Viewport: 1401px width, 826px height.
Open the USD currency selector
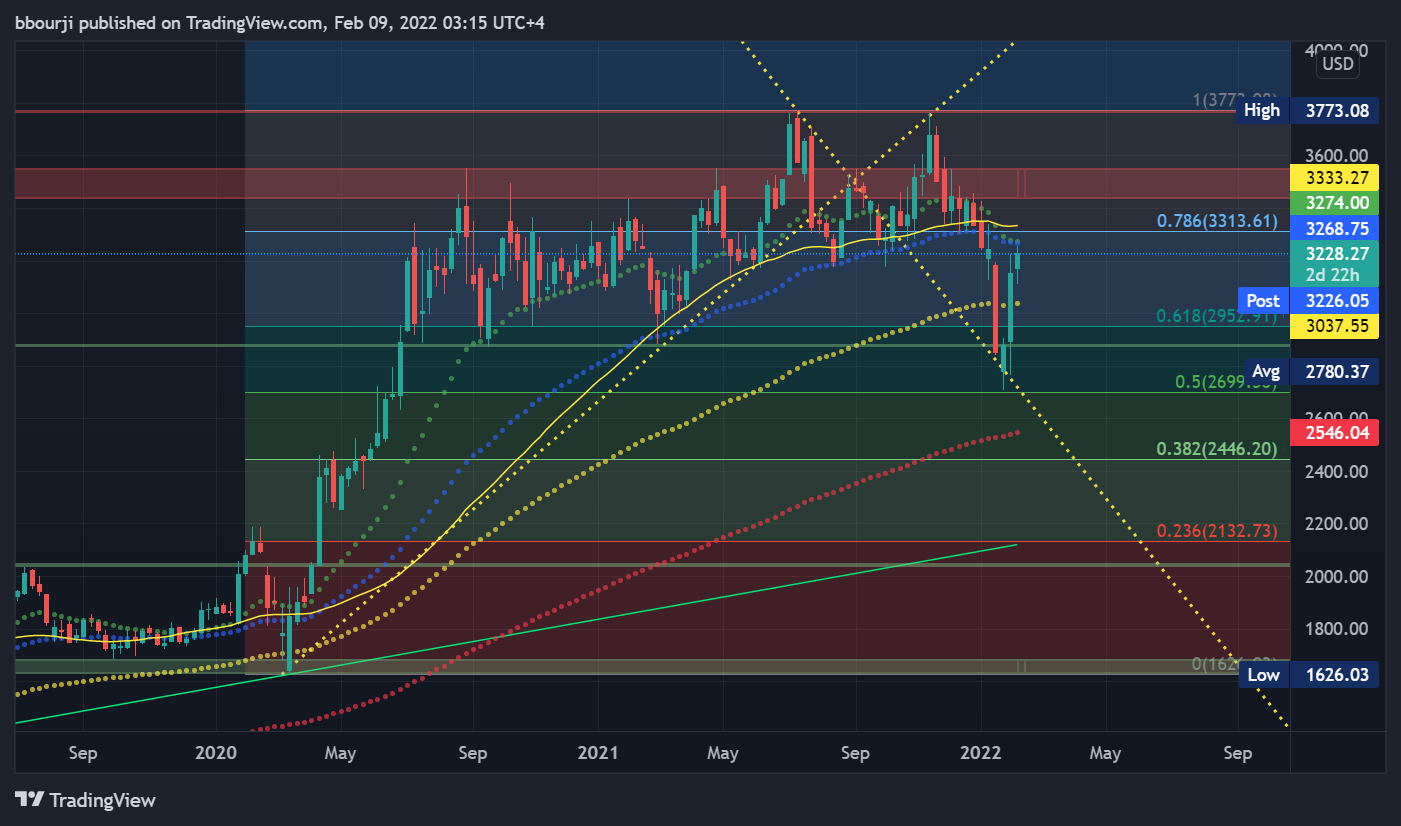(x=1337, y=64)
